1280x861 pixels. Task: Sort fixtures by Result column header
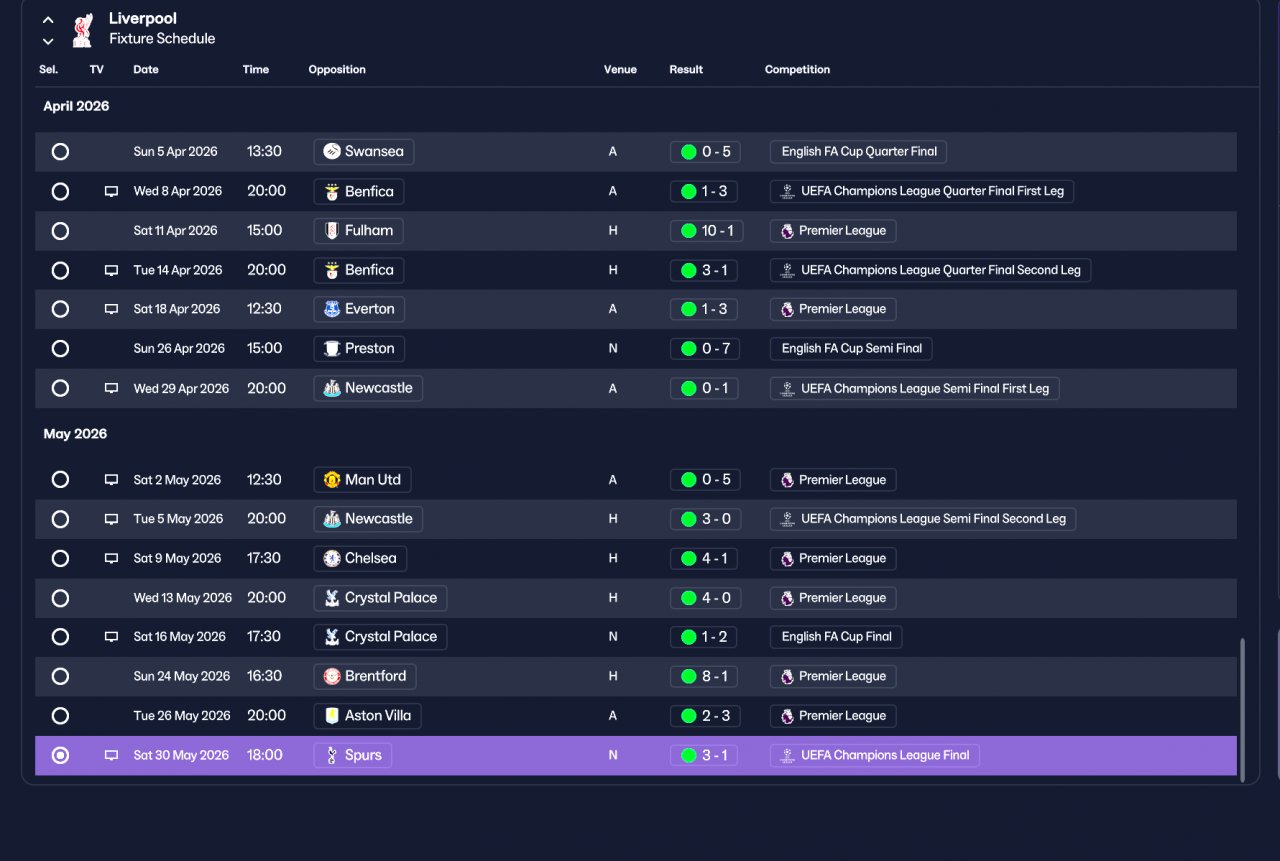click(686, 70)
